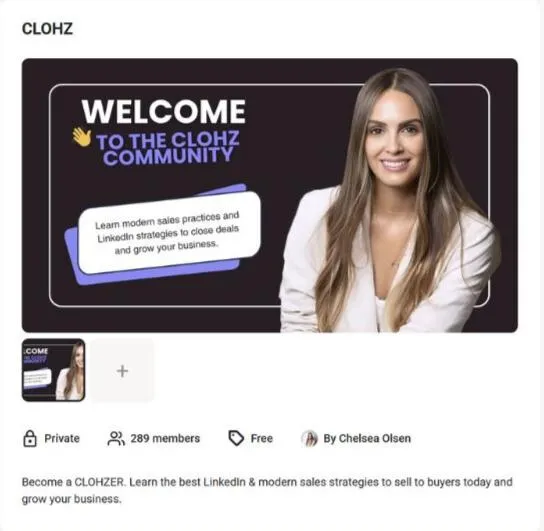Click the 289 members label
The image size is (544, 531).
(165, 438)
